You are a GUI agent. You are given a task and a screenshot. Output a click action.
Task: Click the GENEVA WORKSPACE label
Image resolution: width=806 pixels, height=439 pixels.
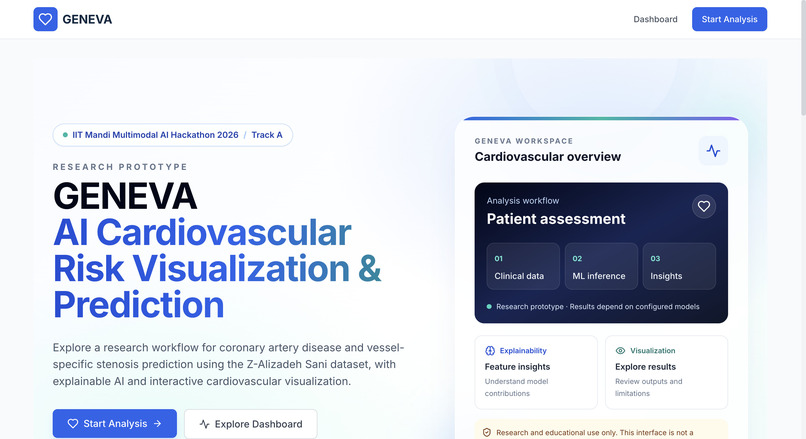524,141
